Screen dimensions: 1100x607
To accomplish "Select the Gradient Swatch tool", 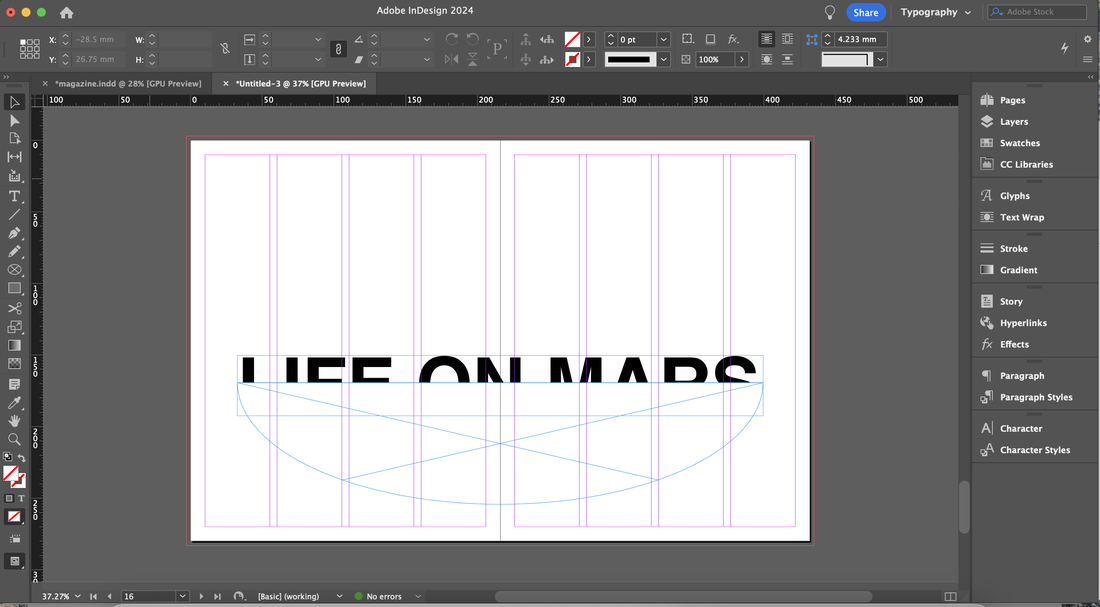I will point(14,345).
